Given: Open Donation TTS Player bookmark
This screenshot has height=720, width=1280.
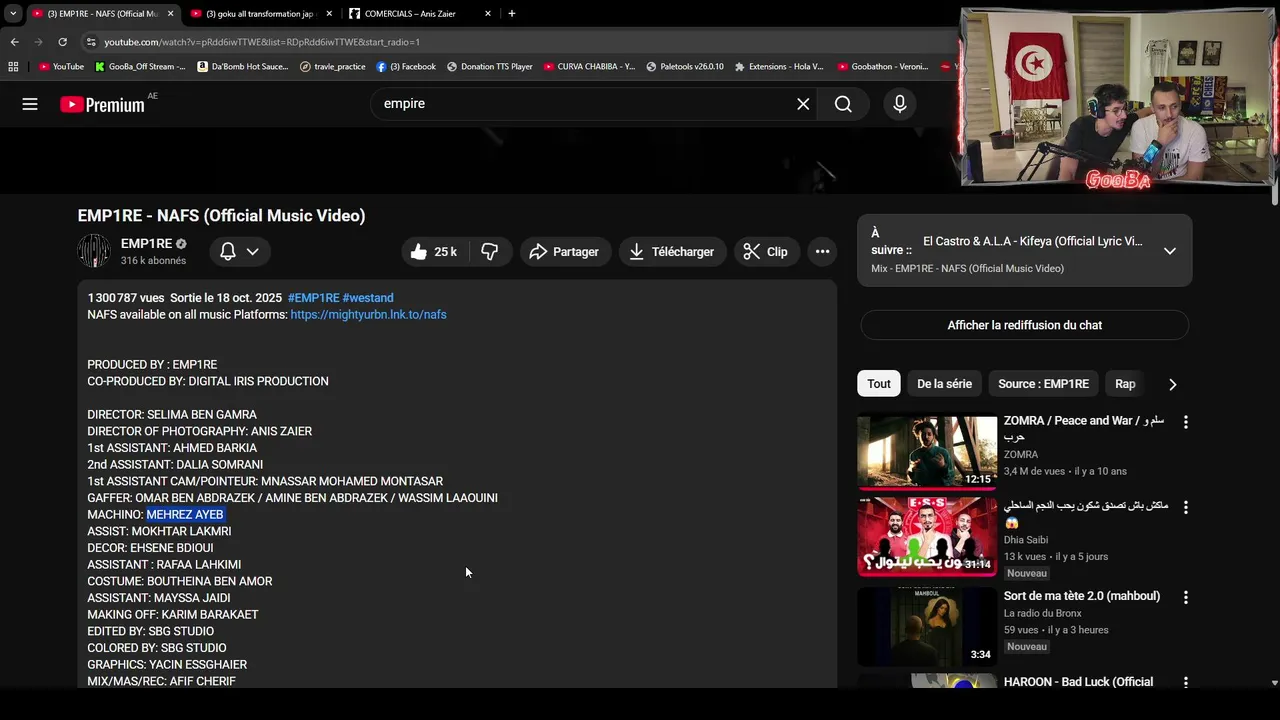Looking at the screenshot, I should coord(490,67).
